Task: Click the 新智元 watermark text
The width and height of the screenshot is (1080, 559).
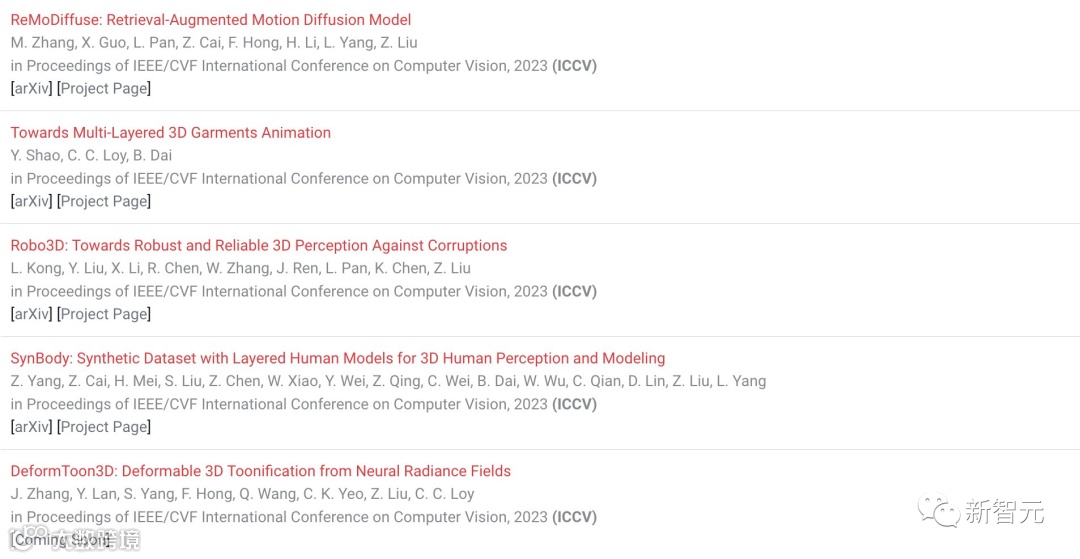Action: [x=1004, y=512]
